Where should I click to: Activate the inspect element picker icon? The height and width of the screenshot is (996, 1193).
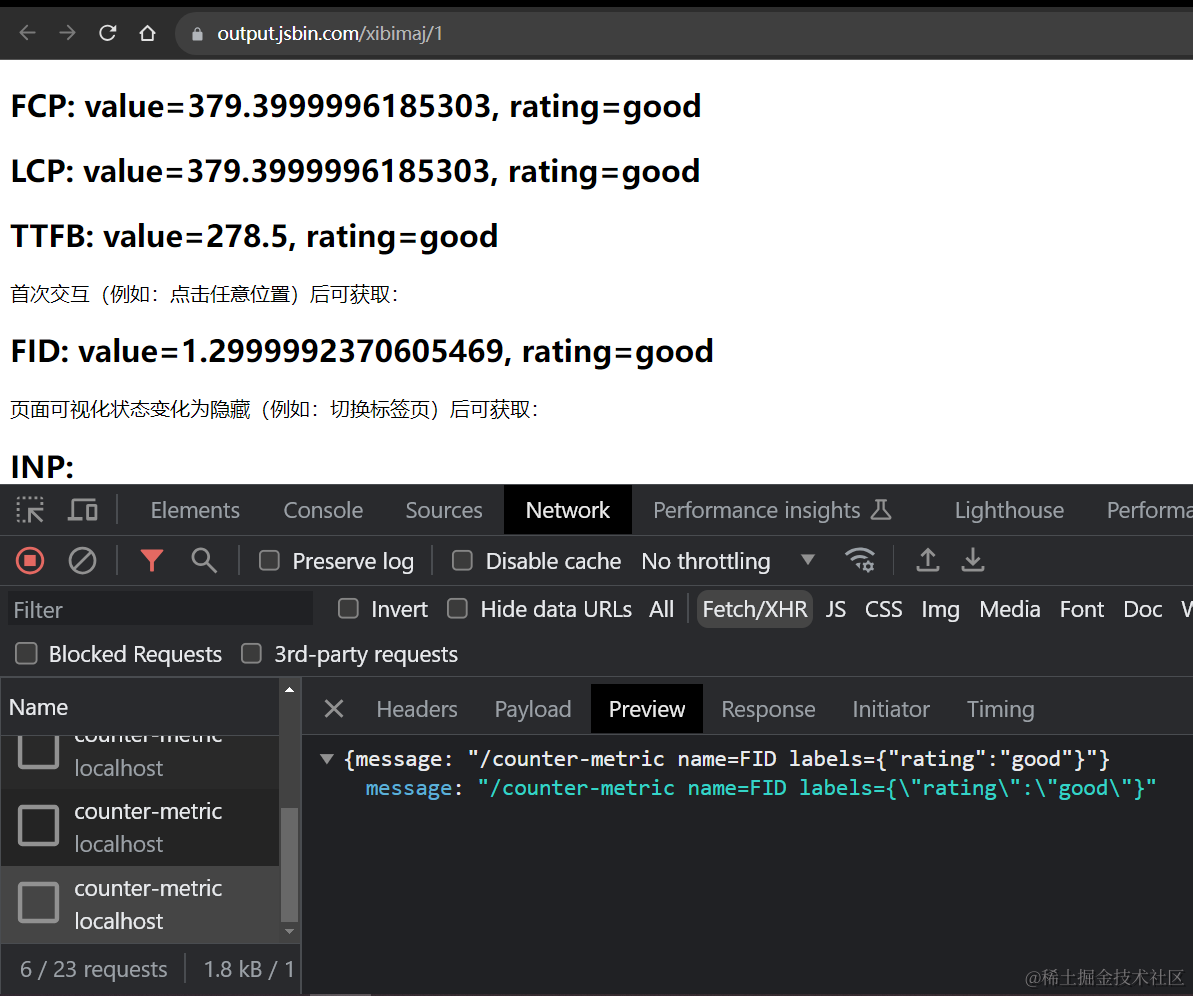30,510
